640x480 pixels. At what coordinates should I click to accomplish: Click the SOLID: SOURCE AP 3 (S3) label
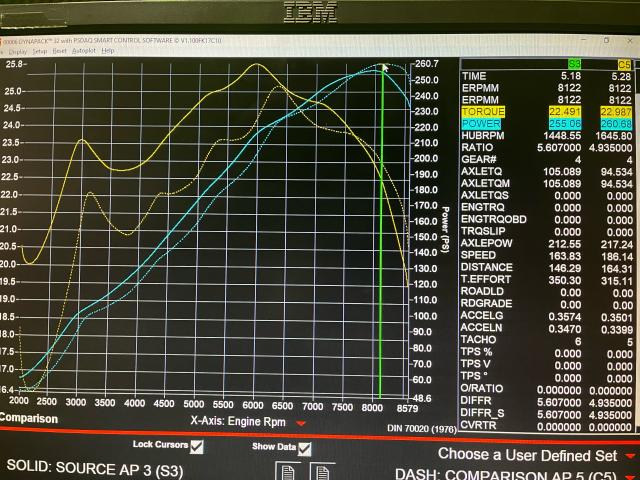93,466
